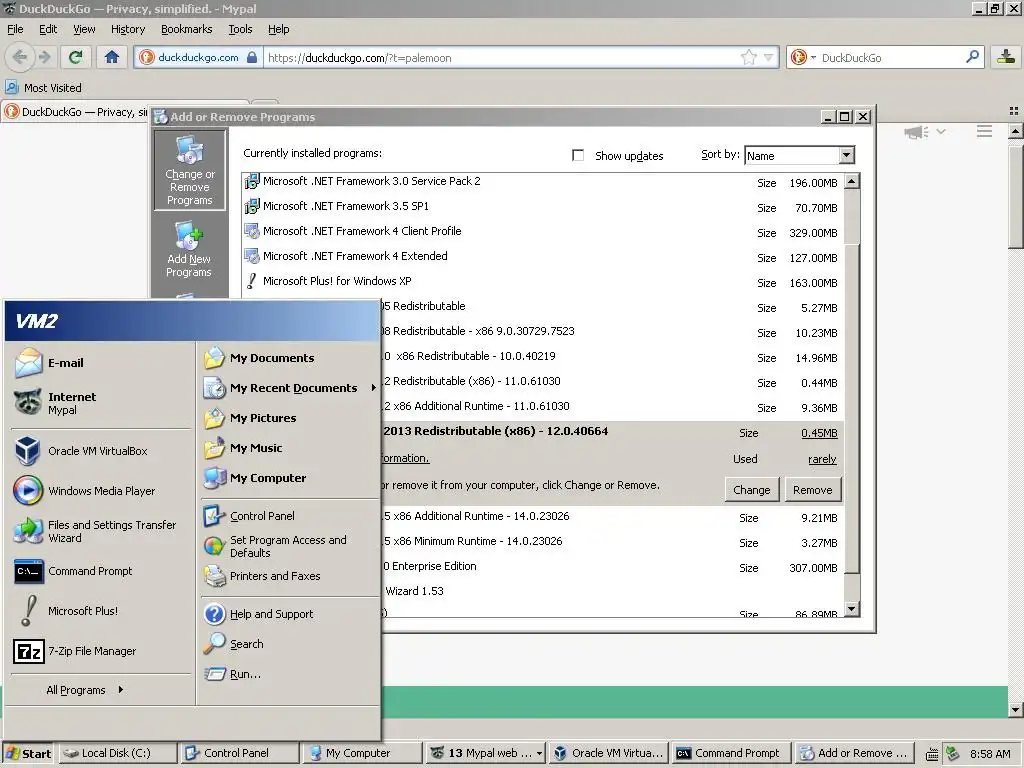The width and height of the screenshot is (1024, 768).
Task: Expand the All Programs submenu
Action: tap(85, 690)
